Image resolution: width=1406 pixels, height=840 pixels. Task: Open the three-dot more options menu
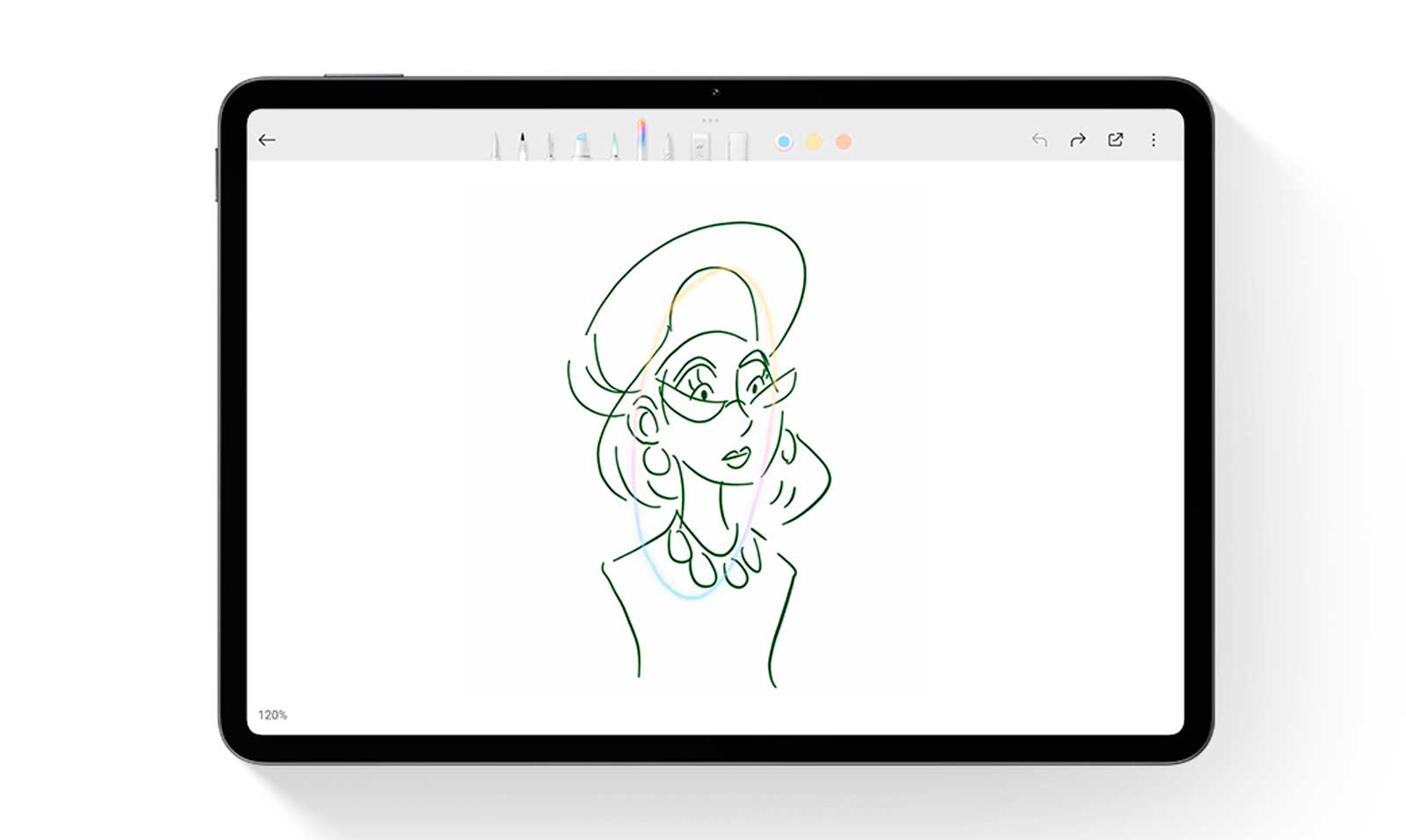[x=1153, y=140]
